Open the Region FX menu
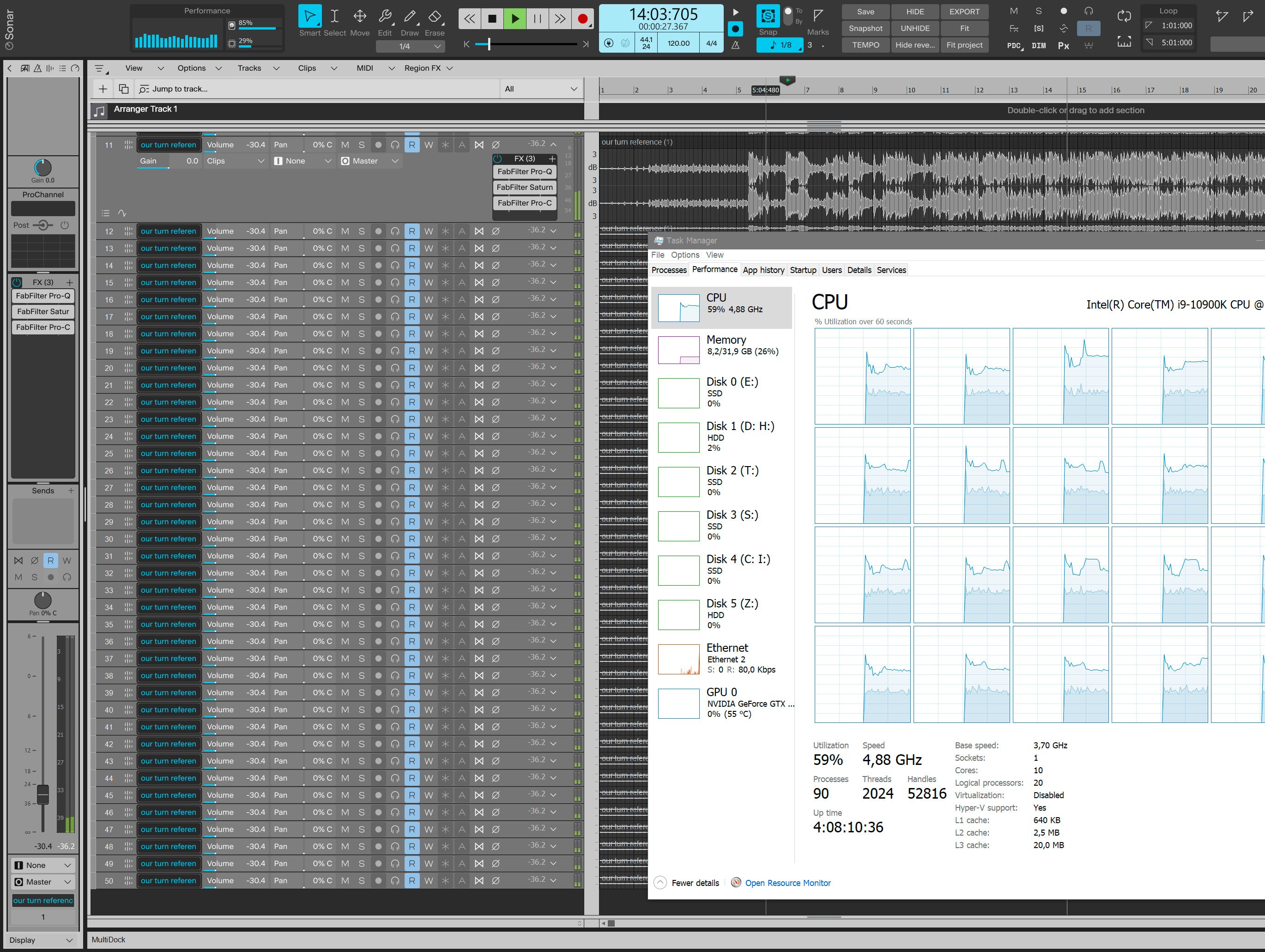 click(428, 68)
